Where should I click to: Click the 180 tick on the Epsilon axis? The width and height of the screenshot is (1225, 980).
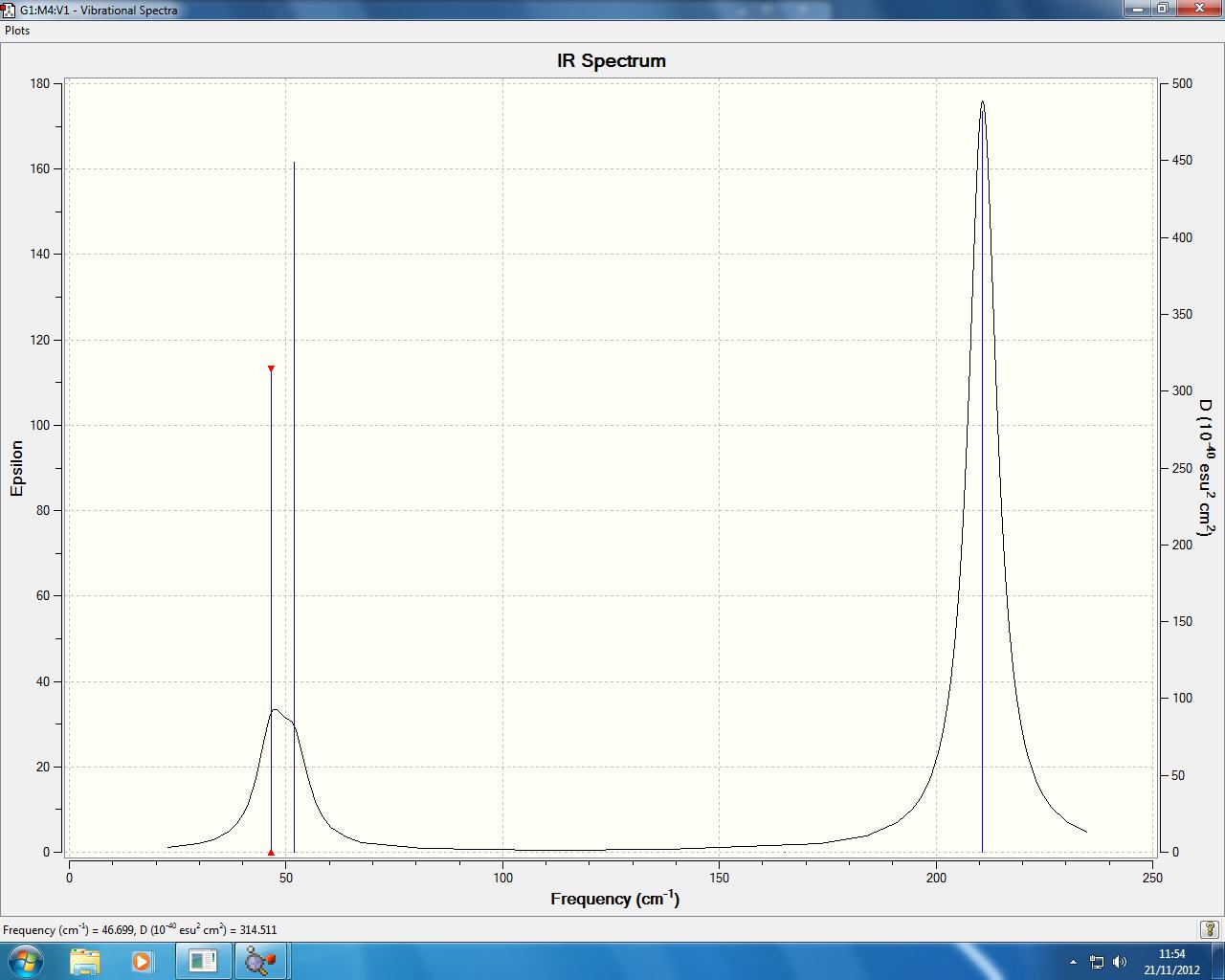(40, 83)
